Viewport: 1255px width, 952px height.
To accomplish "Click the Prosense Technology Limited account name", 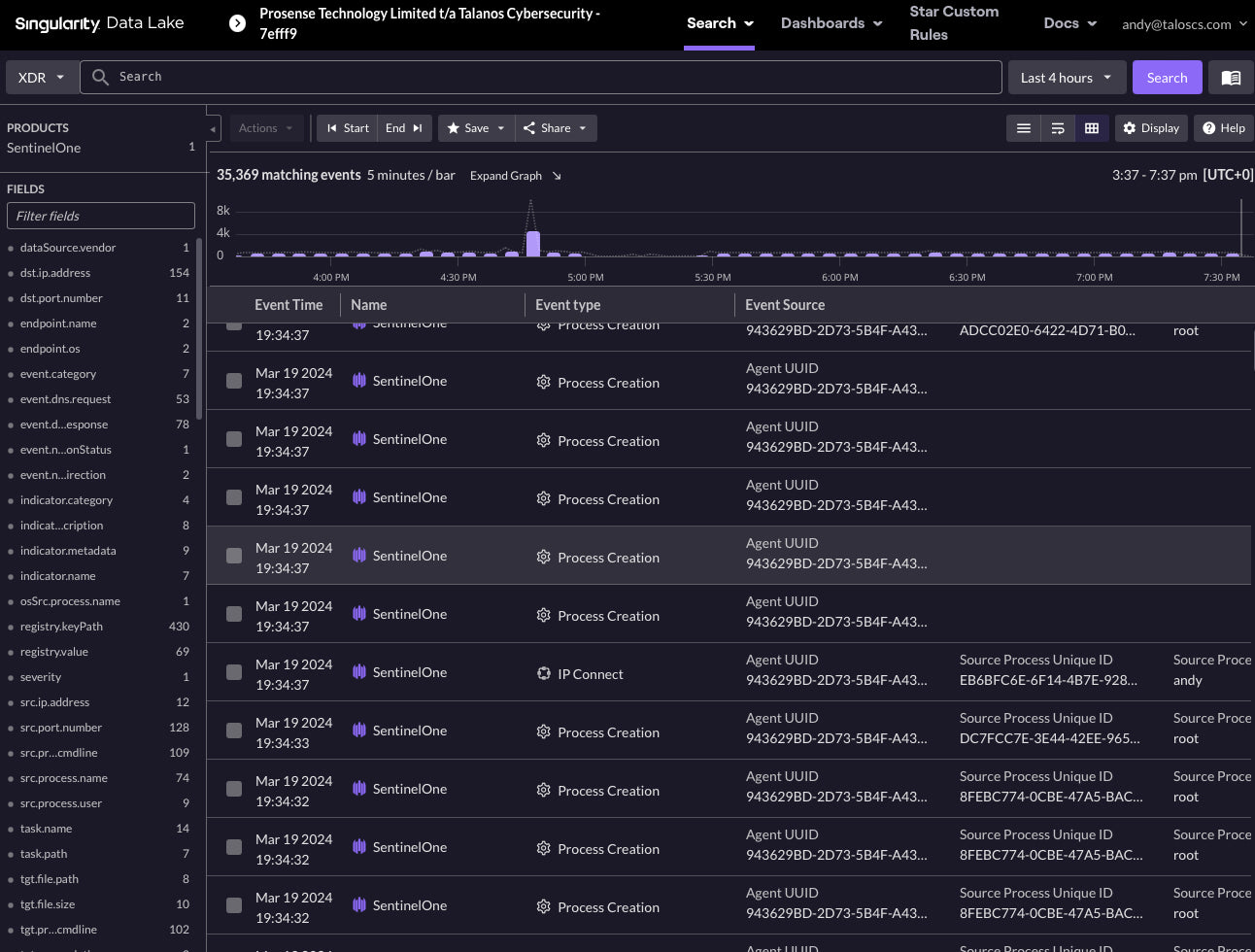I will (x=429, y=23).
